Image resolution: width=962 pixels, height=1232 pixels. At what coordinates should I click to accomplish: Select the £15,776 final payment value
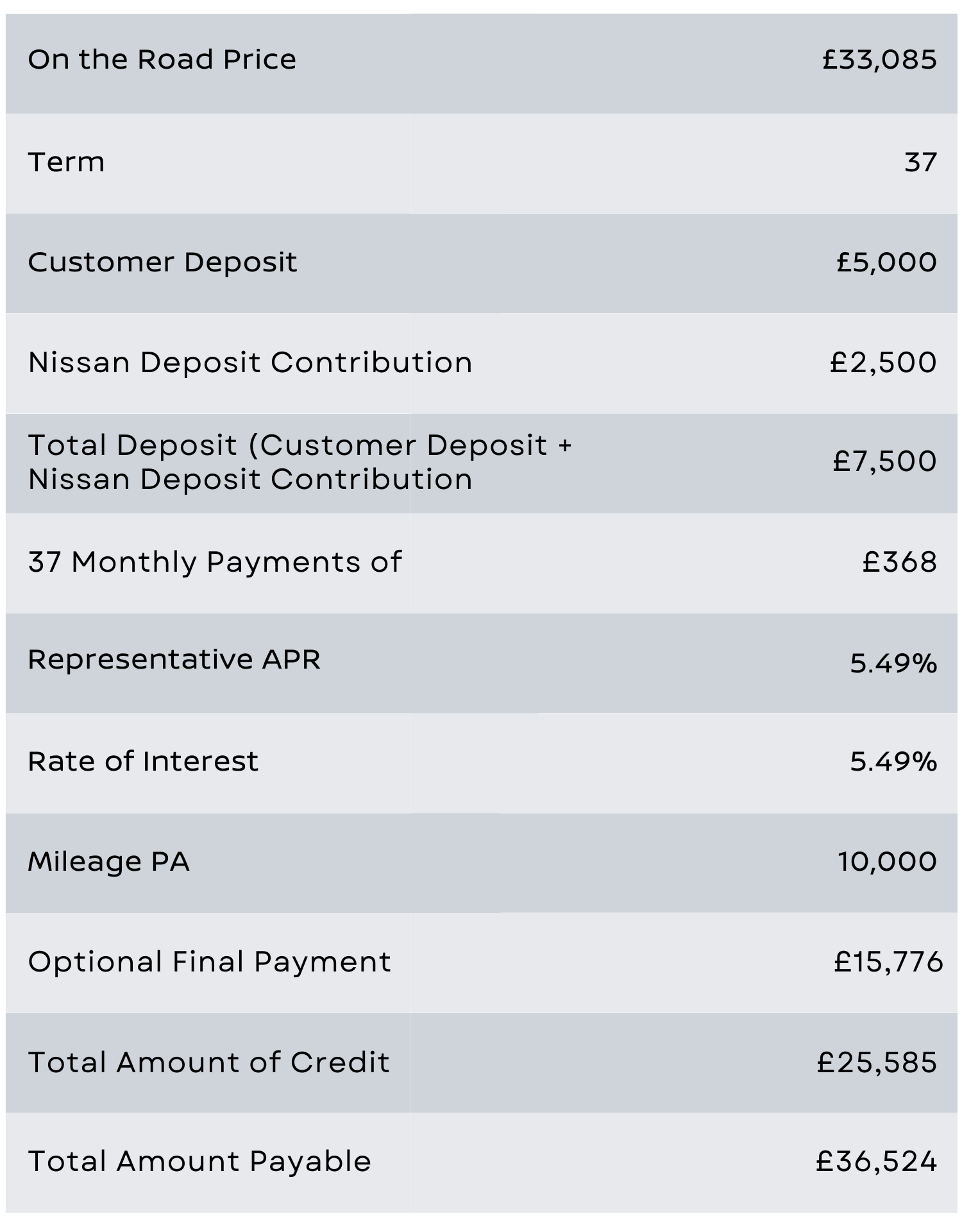[888, 962]
